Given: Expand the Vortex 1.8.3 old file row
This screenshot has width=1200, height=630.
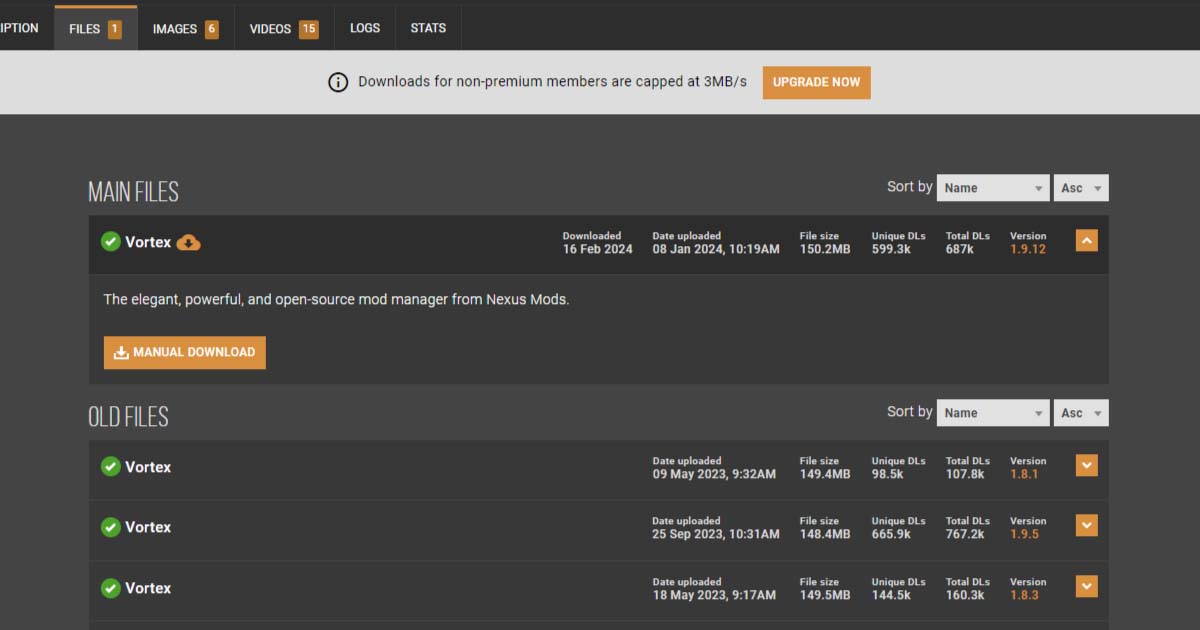Looking at the screenshot, I should 1087,587.
